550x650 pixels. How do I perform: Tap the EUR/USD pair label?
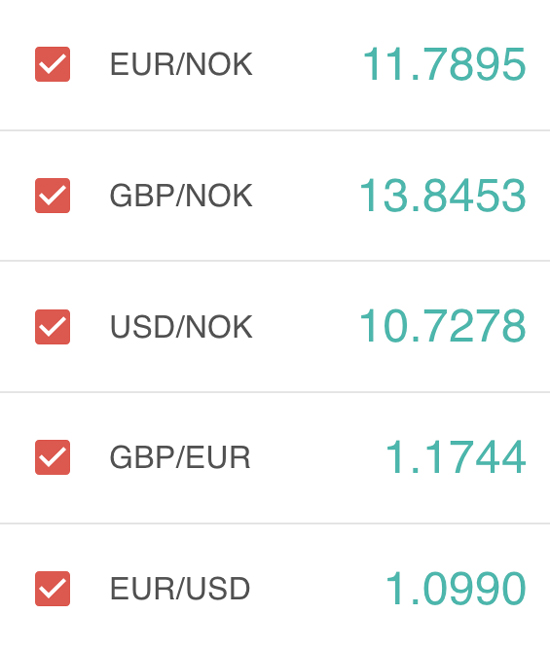click(180, 589)
